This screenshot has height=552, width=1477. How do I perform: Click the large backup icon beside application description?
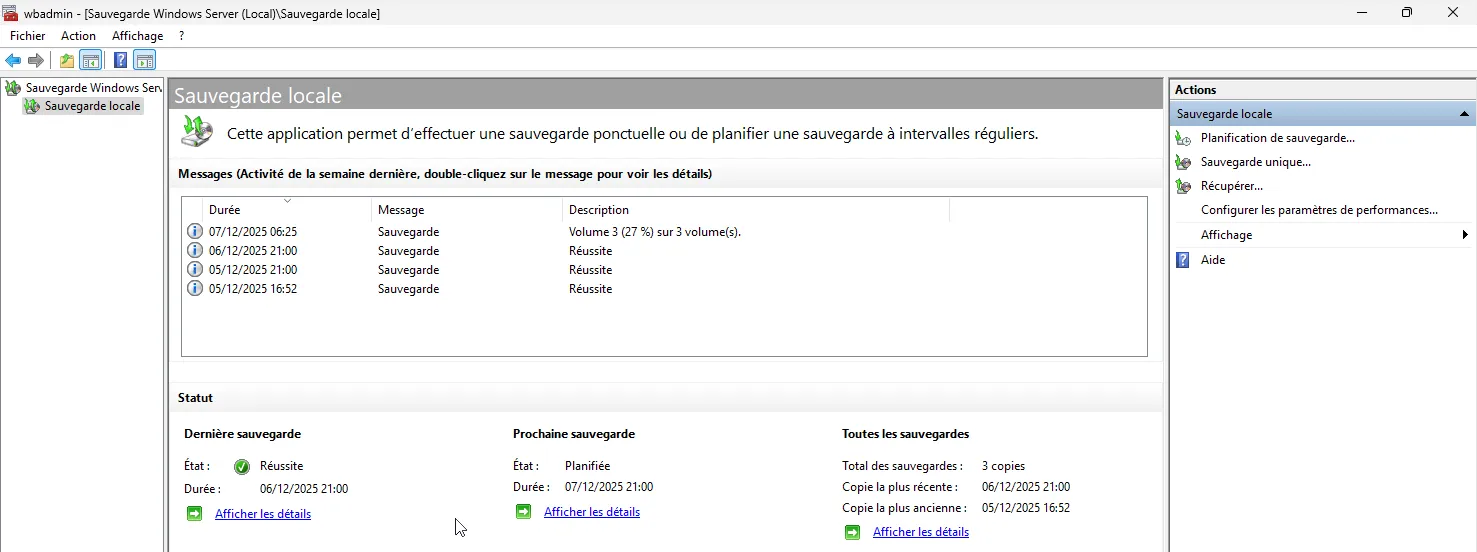[197, 132]
